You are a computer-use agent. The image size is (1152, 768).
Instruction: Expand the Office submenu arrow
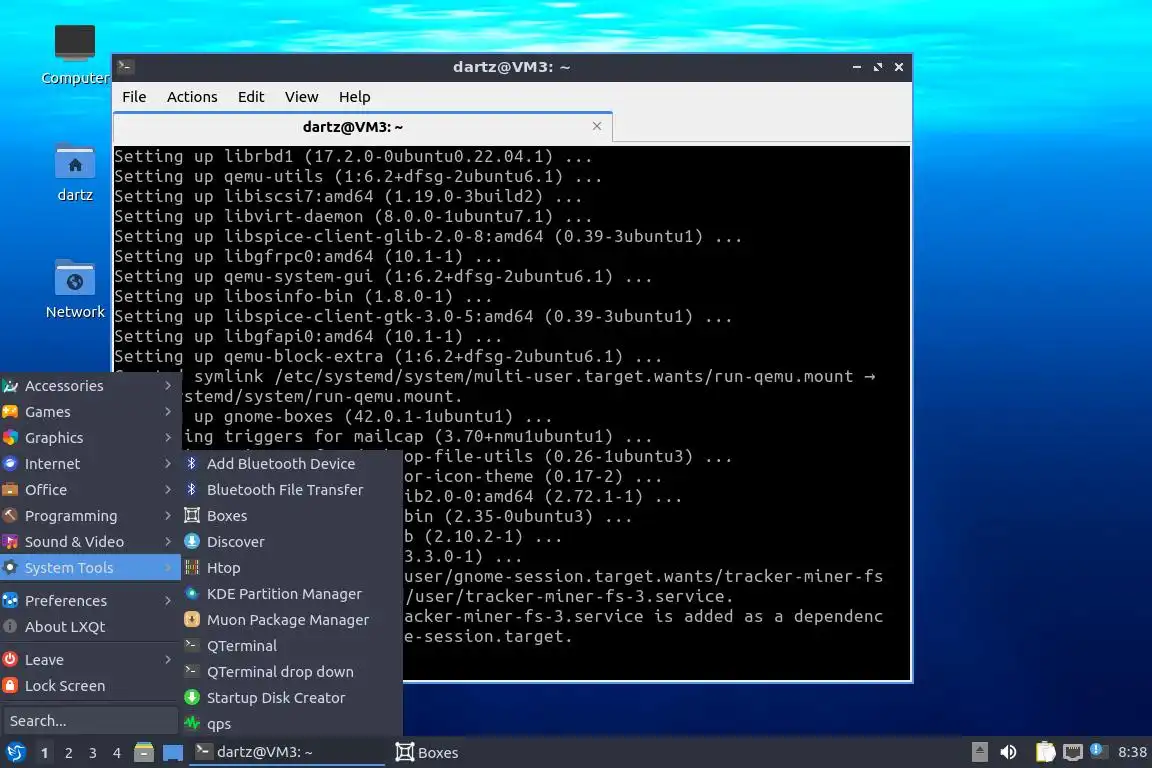pos(168,489)
